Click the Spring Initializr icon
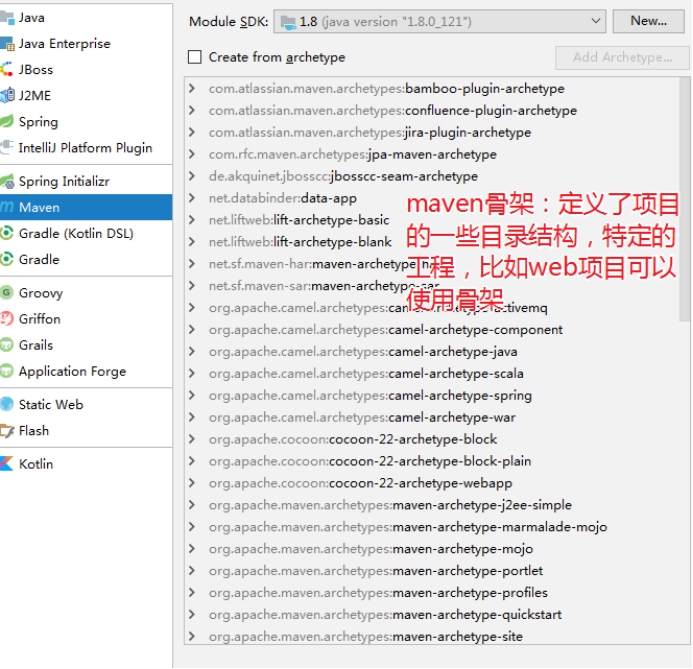 (x=7, y=181)
